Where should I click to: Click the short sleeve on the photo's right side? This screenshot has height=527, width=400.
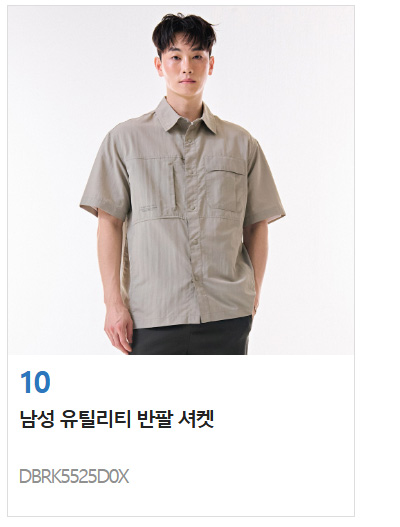[266, 181]
